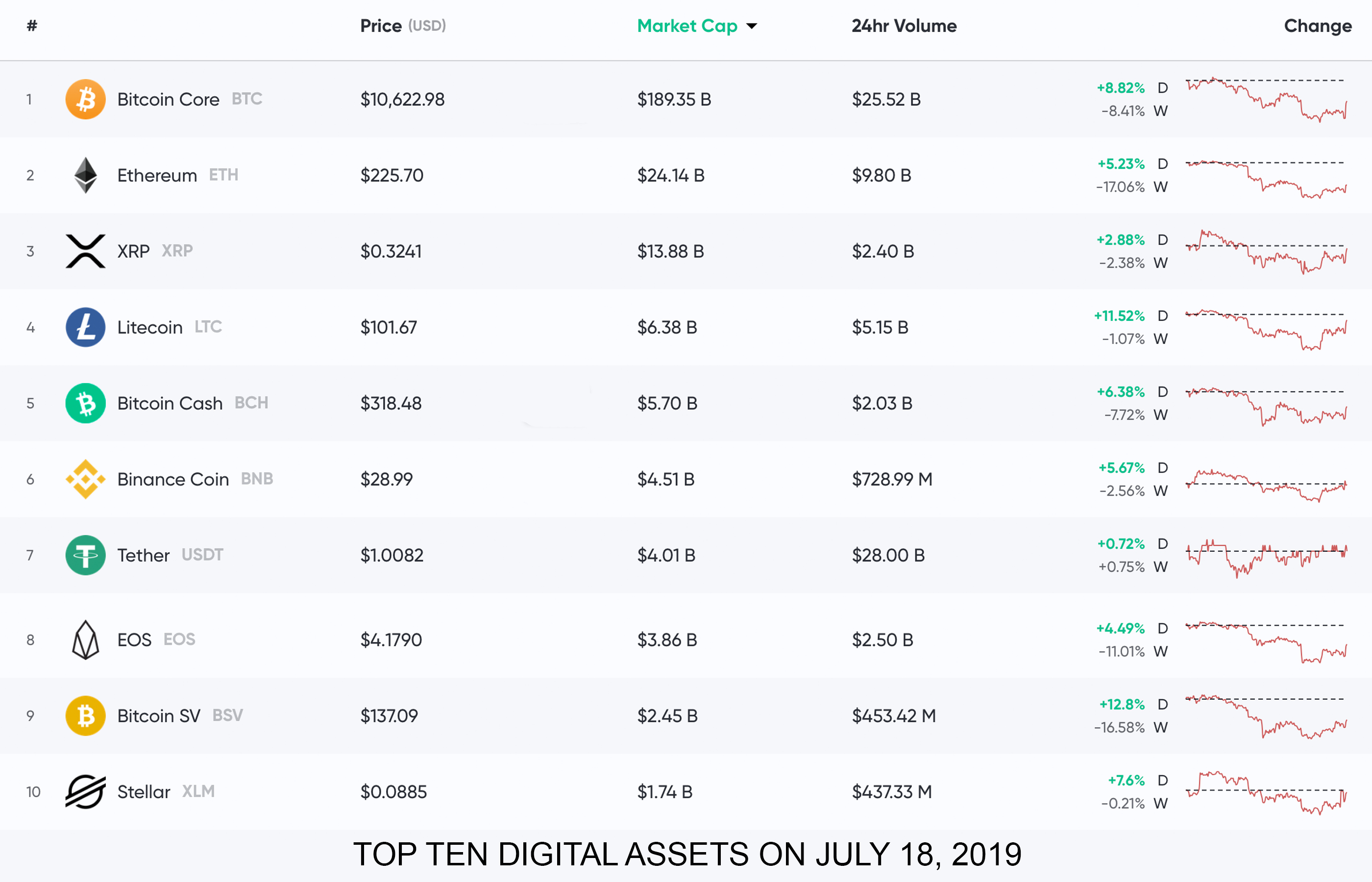Click the Market Cap sort dropdown arrow

[752, 26]
